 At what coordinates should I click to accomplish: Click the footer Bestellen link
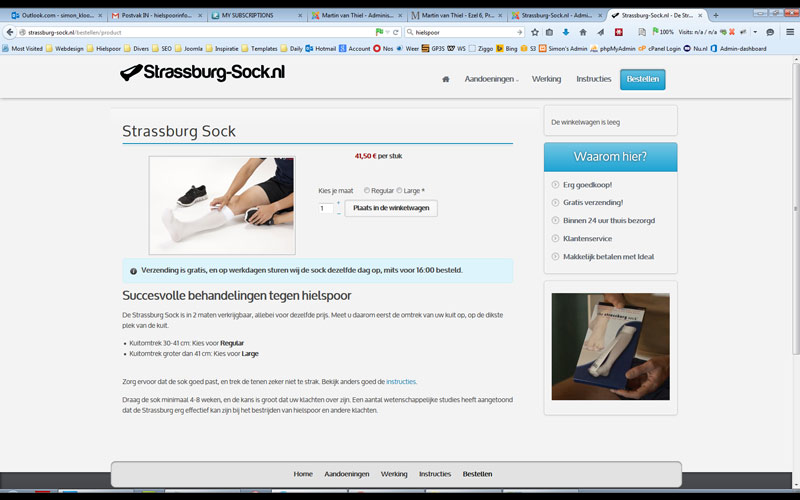(x=477, y=474)
